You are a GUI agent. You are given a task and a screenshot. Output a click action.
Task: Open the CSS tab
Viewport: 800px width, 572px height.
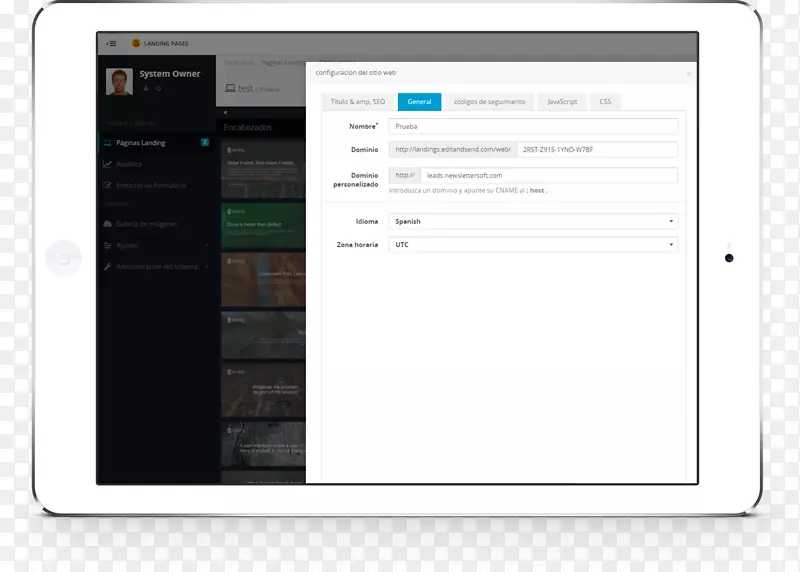click(x=605, y=102)
